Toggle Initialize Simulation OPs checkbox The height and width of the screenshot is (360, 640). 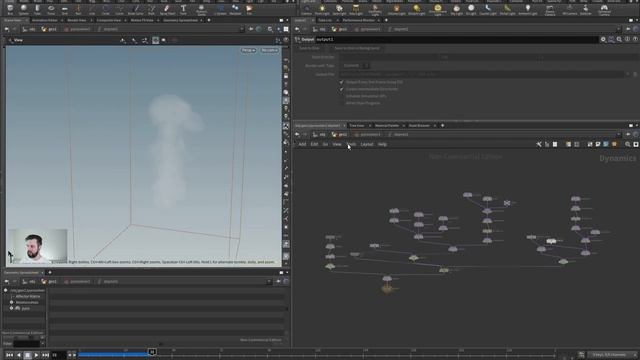pos(342,96)
